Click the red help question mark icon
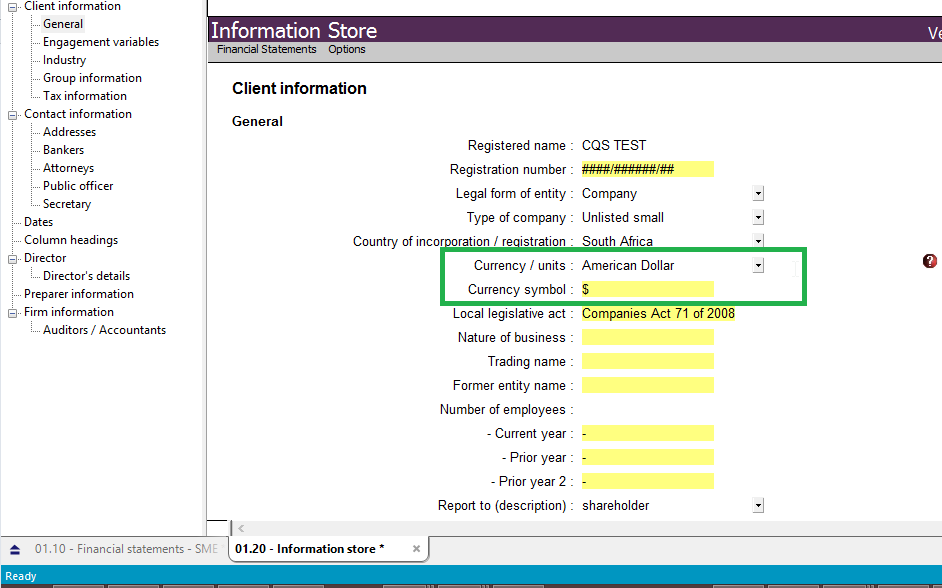942x588 pixels. [930, 262]
